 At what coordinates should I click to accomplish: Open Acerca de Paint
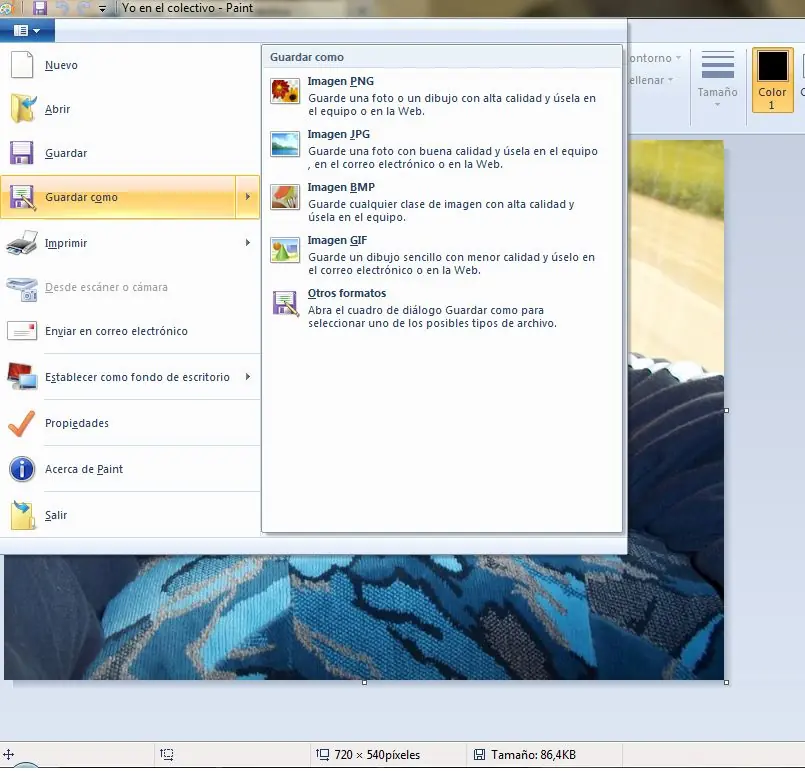click(130, 469)
